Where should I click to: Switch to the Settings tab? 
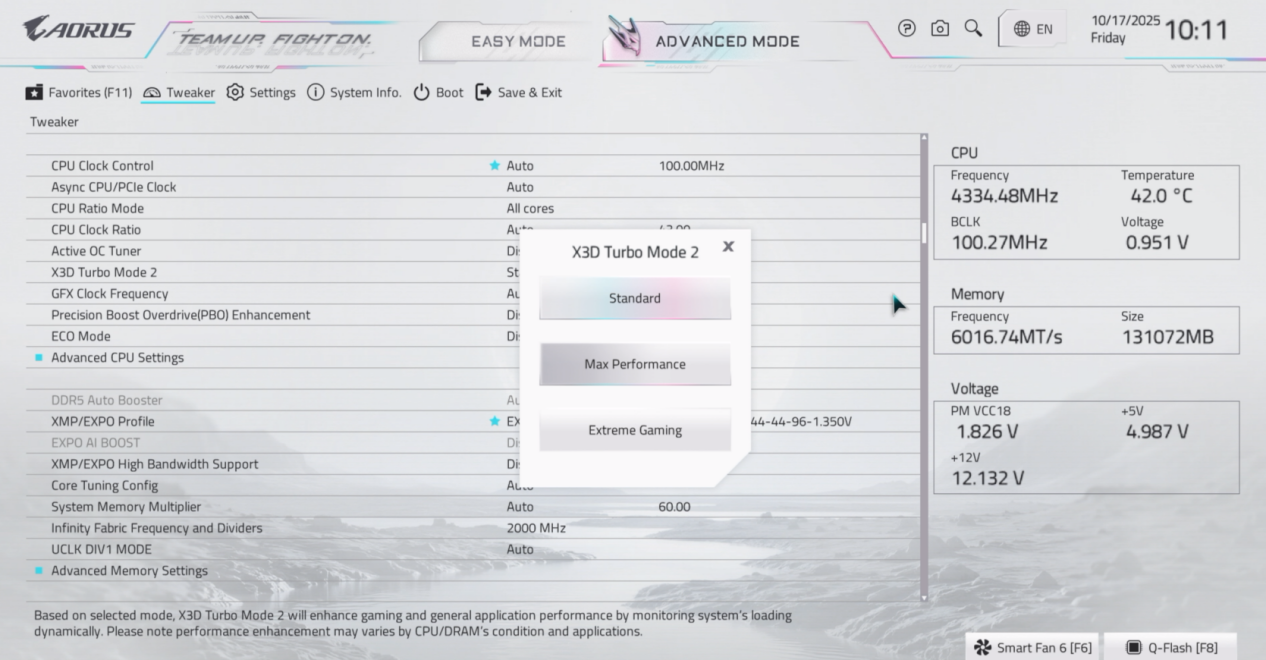261,92
